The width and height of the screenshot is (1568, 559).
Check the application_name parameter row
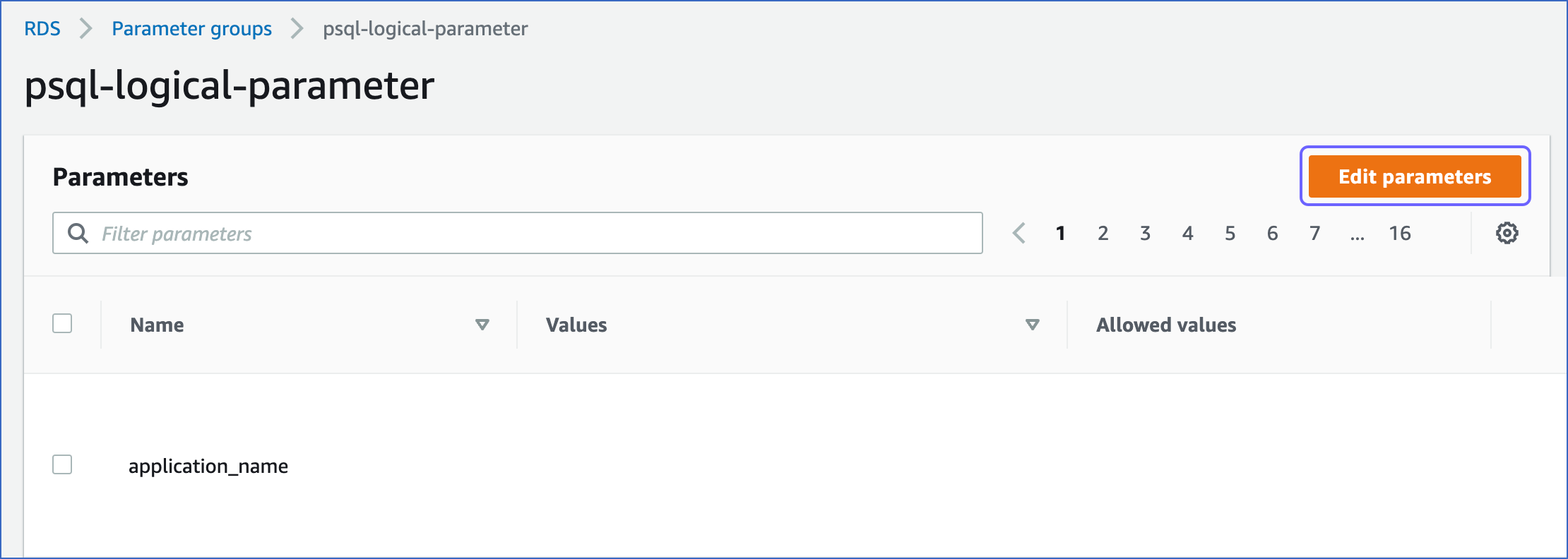click(x=64, y=465)
